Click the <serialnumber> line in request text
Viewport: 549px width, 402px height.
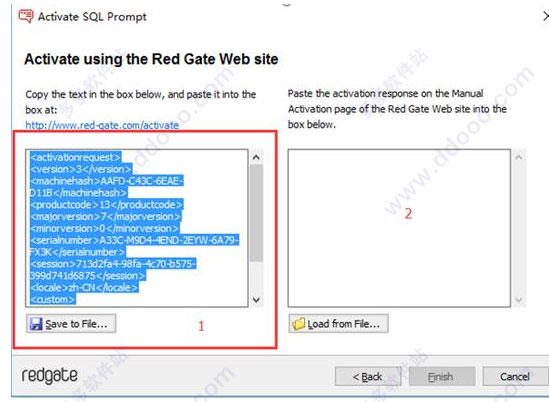pyautogui.click(x=134, y=240)
